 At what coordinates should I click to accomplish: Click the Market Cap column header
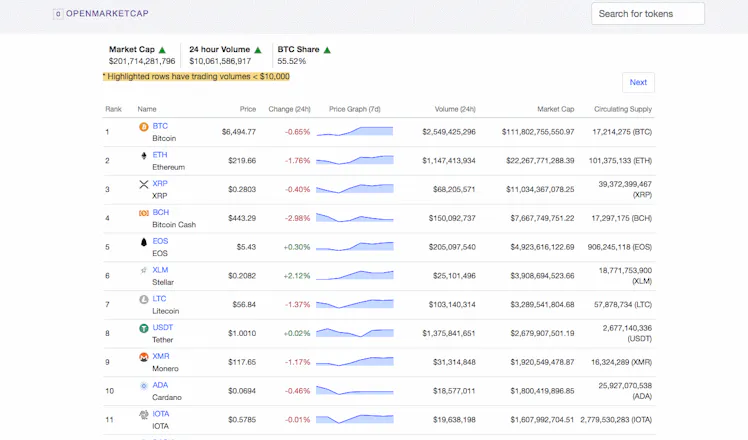pyautogui.click(x=556, y=109)
